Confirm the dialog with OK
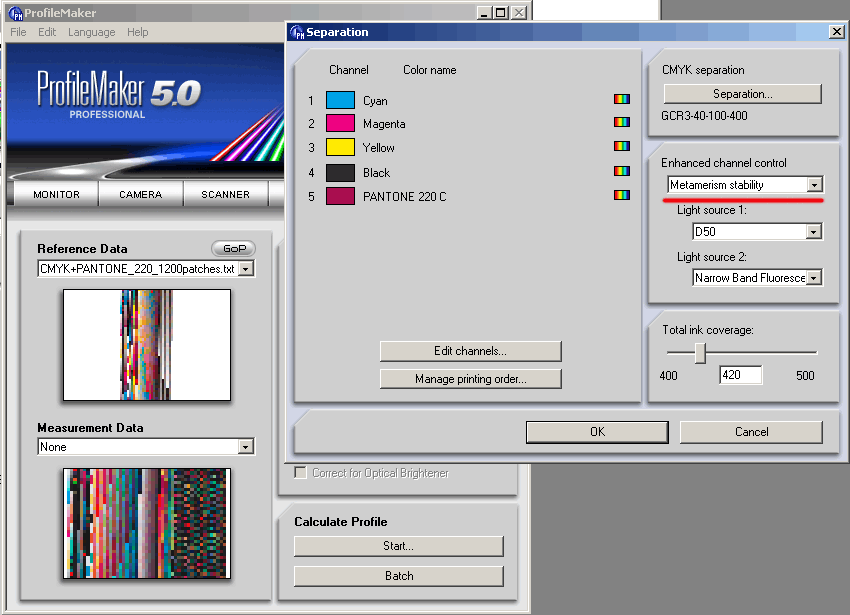 point(597,432)
